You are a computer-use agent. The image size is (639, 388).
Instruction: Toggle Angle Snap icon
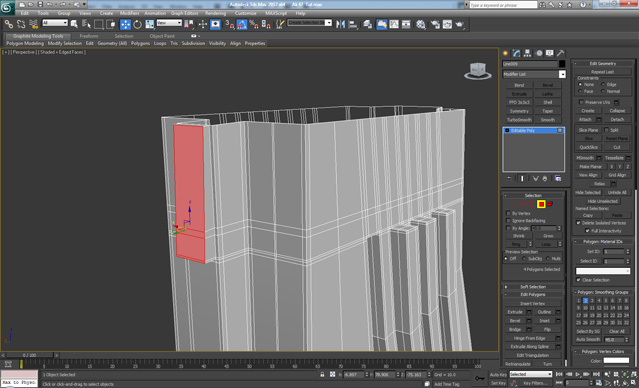point(242,24)
